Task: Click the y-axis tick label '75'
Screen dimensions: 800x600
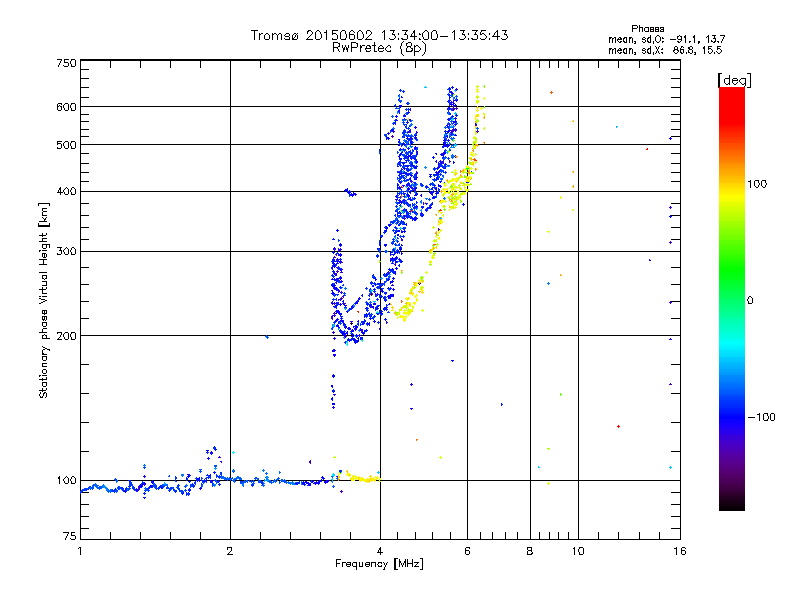Action: [x=70, y=536]
